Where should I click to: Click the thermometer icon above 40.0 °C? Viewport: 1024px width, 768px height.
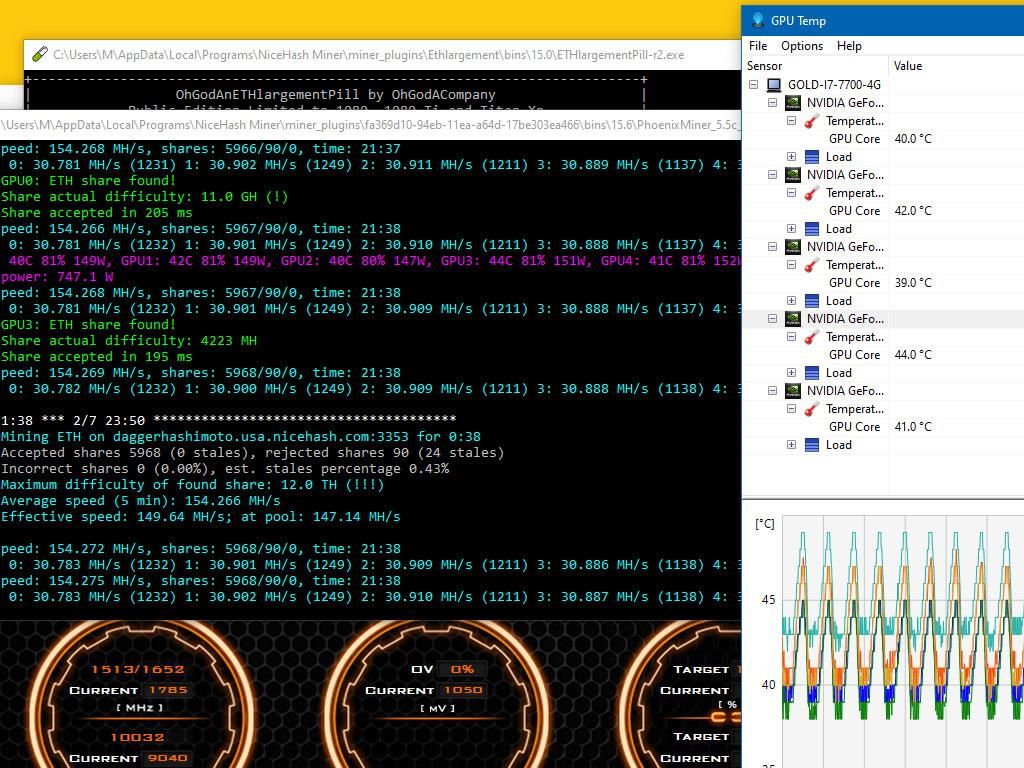point(812,121)
